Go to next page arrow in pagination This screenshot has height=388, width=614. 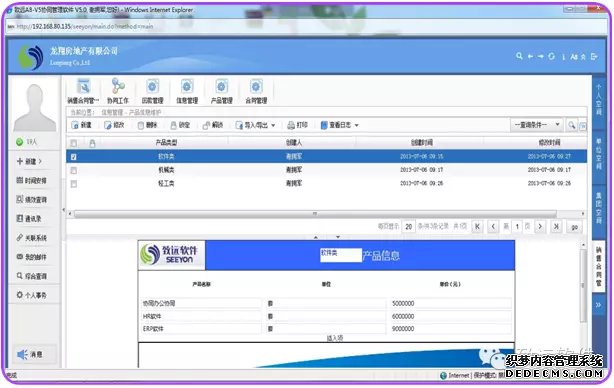pos(540,226)
